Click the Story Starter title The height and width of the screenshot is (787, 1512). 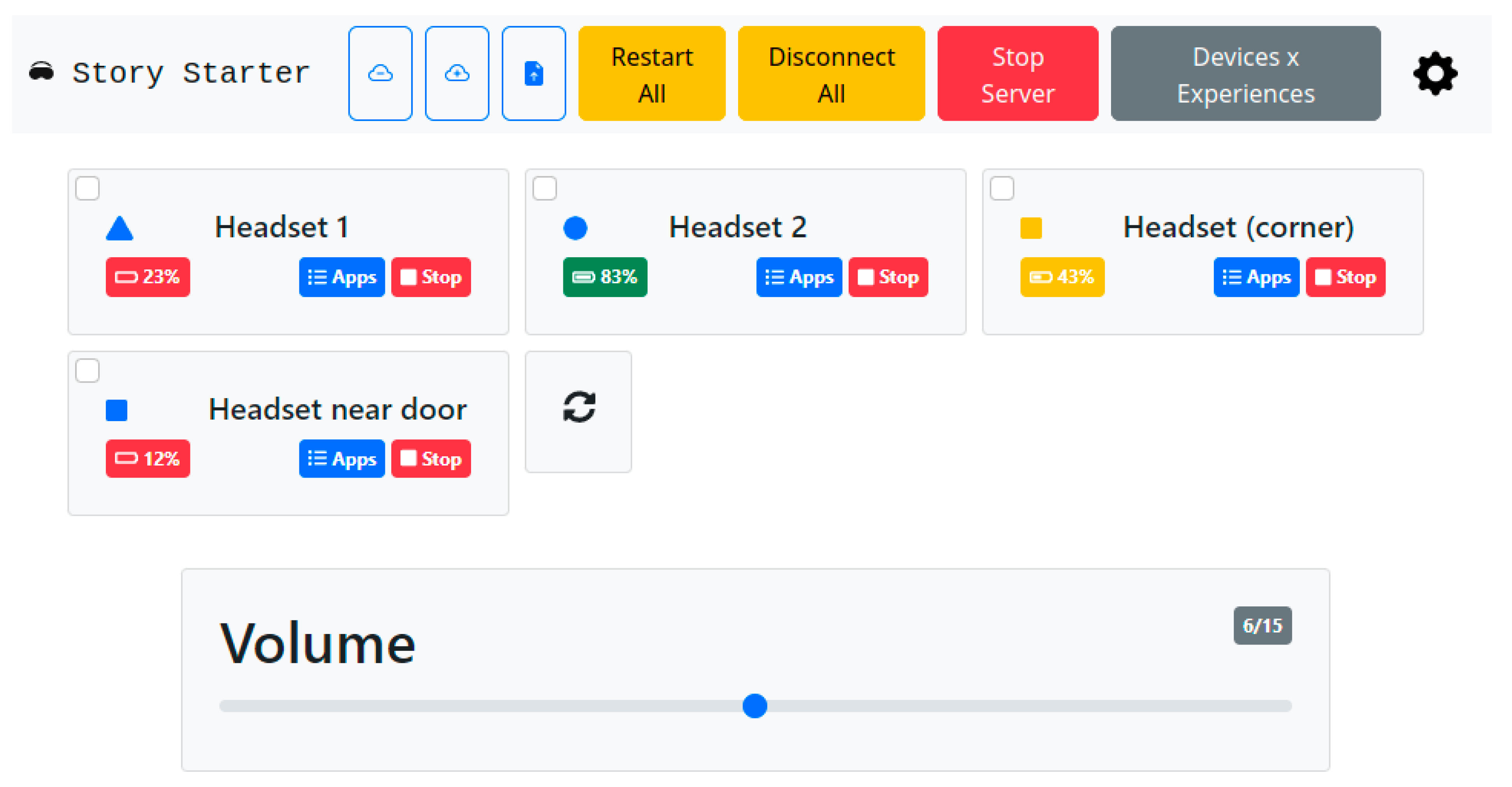click(x=191, y=73)
